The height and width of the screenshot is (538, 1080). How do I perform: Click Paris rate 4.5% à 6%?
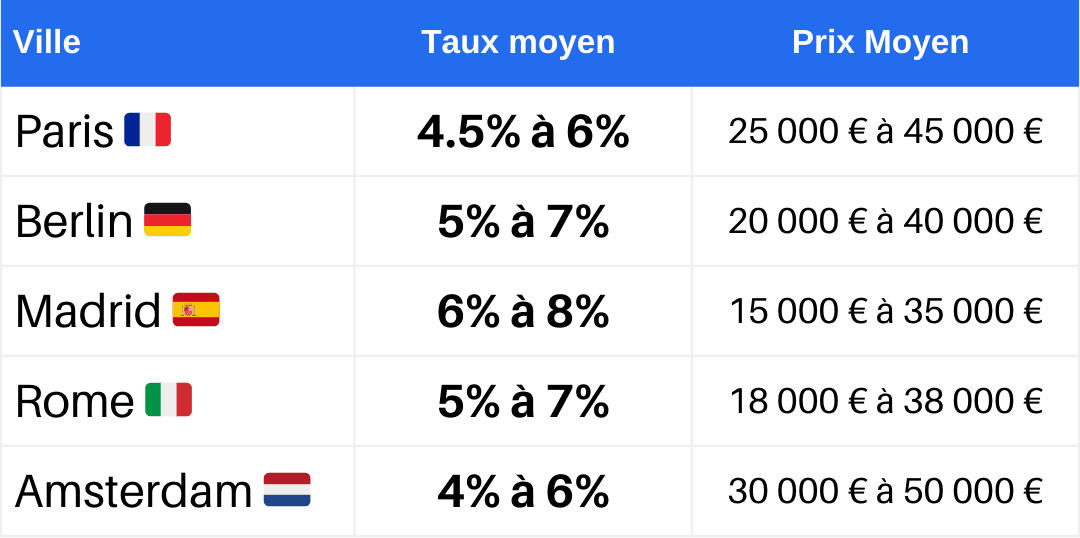[x=523, y=132]
